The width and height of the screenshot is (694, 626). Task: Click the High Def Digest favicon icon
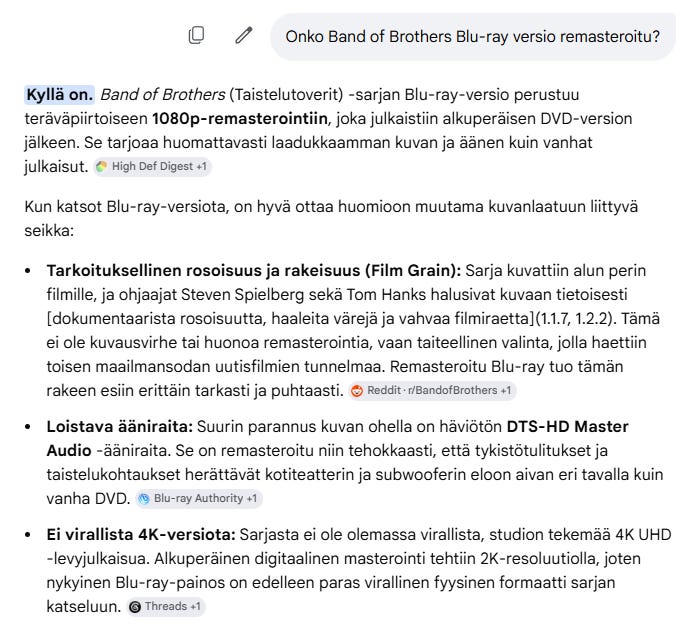(102, 166)
